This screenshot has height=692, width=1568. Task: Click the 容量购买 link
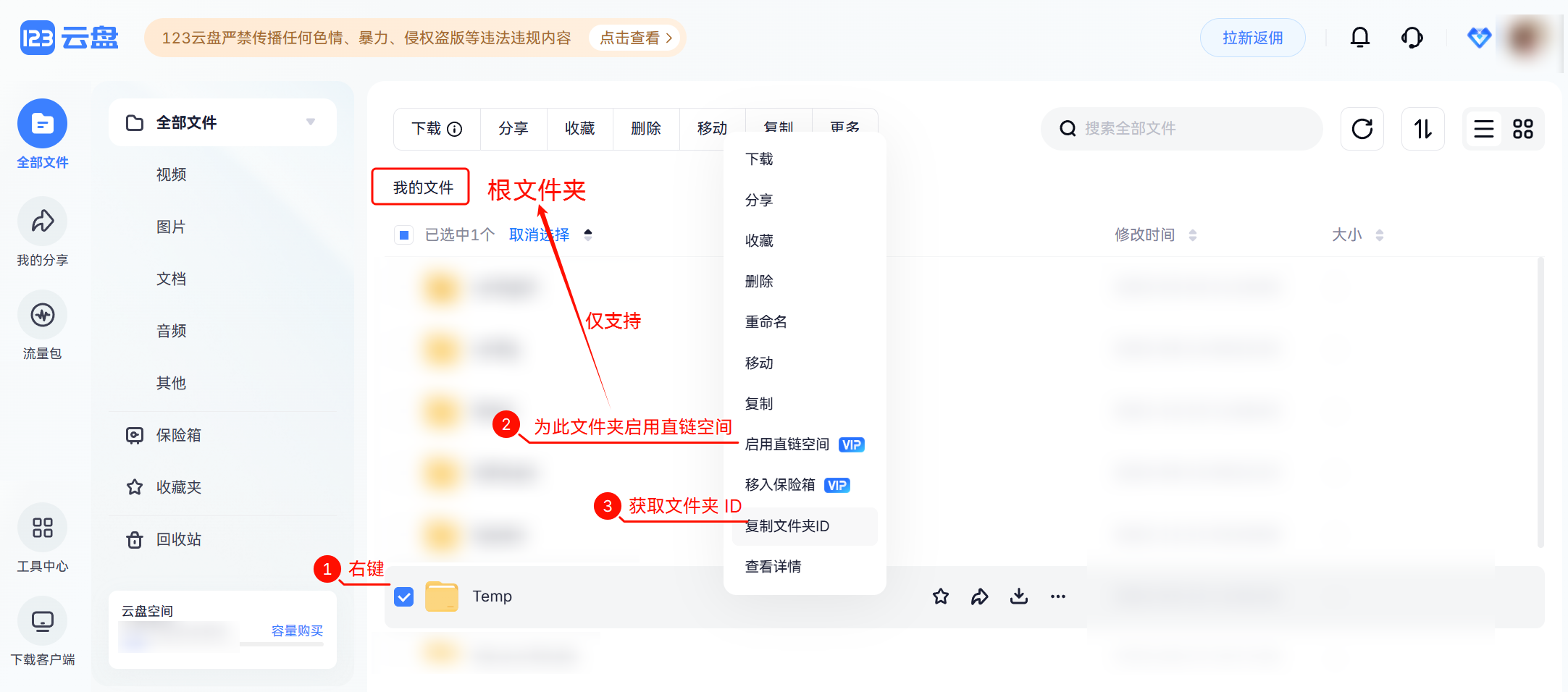coord(297,630)
